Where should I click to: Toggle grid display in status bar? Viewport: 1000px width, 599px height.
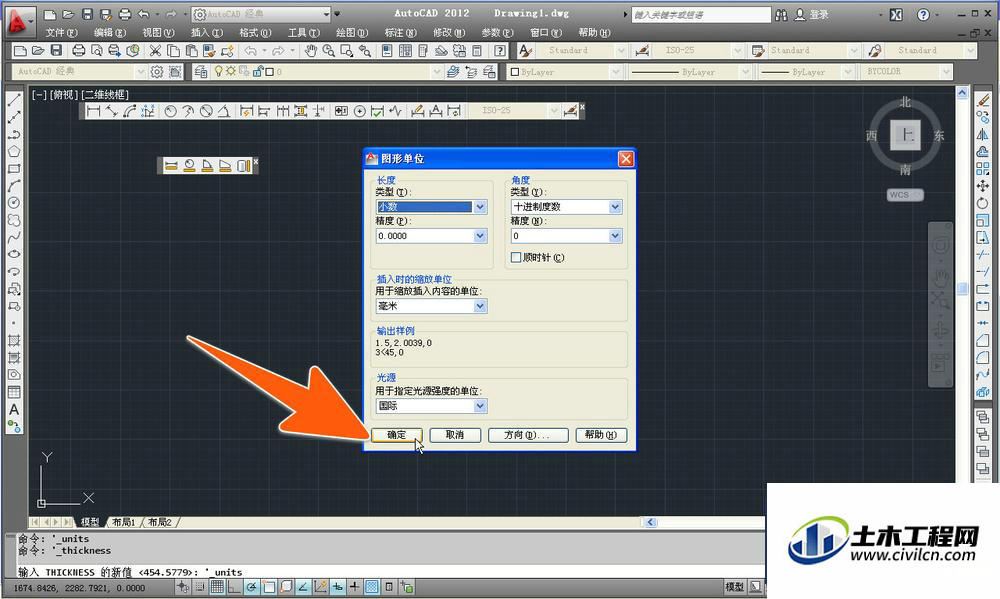point(217,586)
